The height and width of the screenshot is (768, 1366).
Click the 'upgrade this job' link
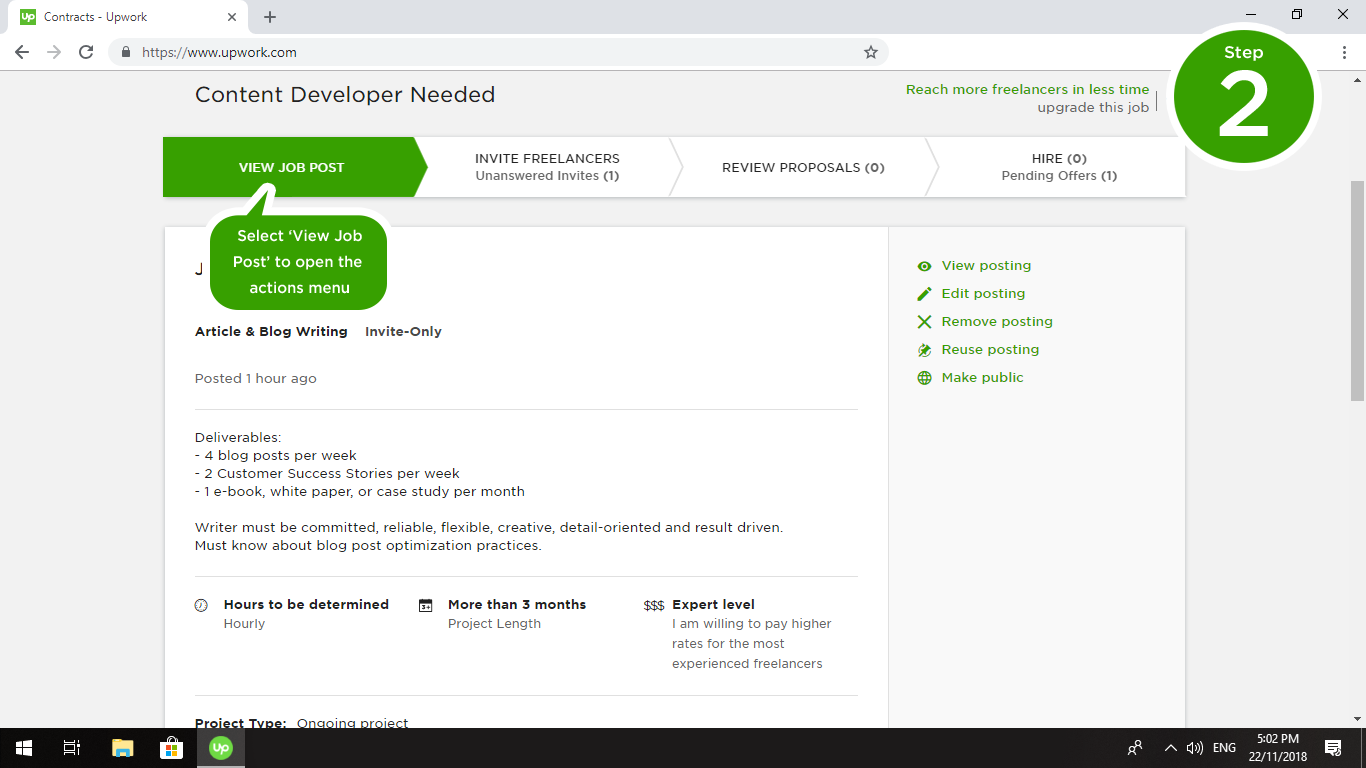click(1092, 108)
